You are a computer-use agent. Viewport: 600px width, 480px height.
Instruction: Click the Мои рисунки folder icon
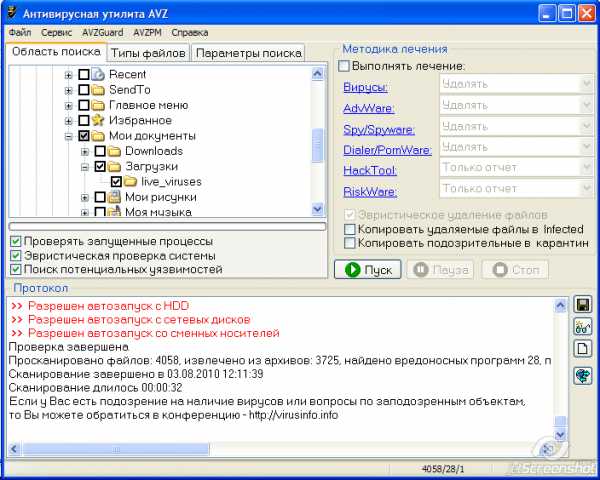click(114, 197)
